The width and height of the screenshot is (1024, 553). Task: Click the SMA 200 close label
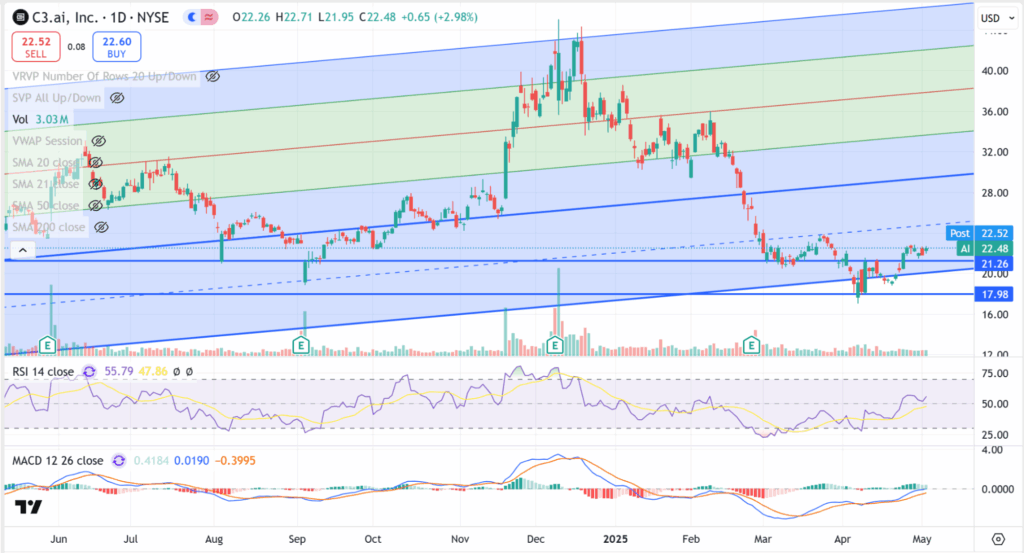49,227
